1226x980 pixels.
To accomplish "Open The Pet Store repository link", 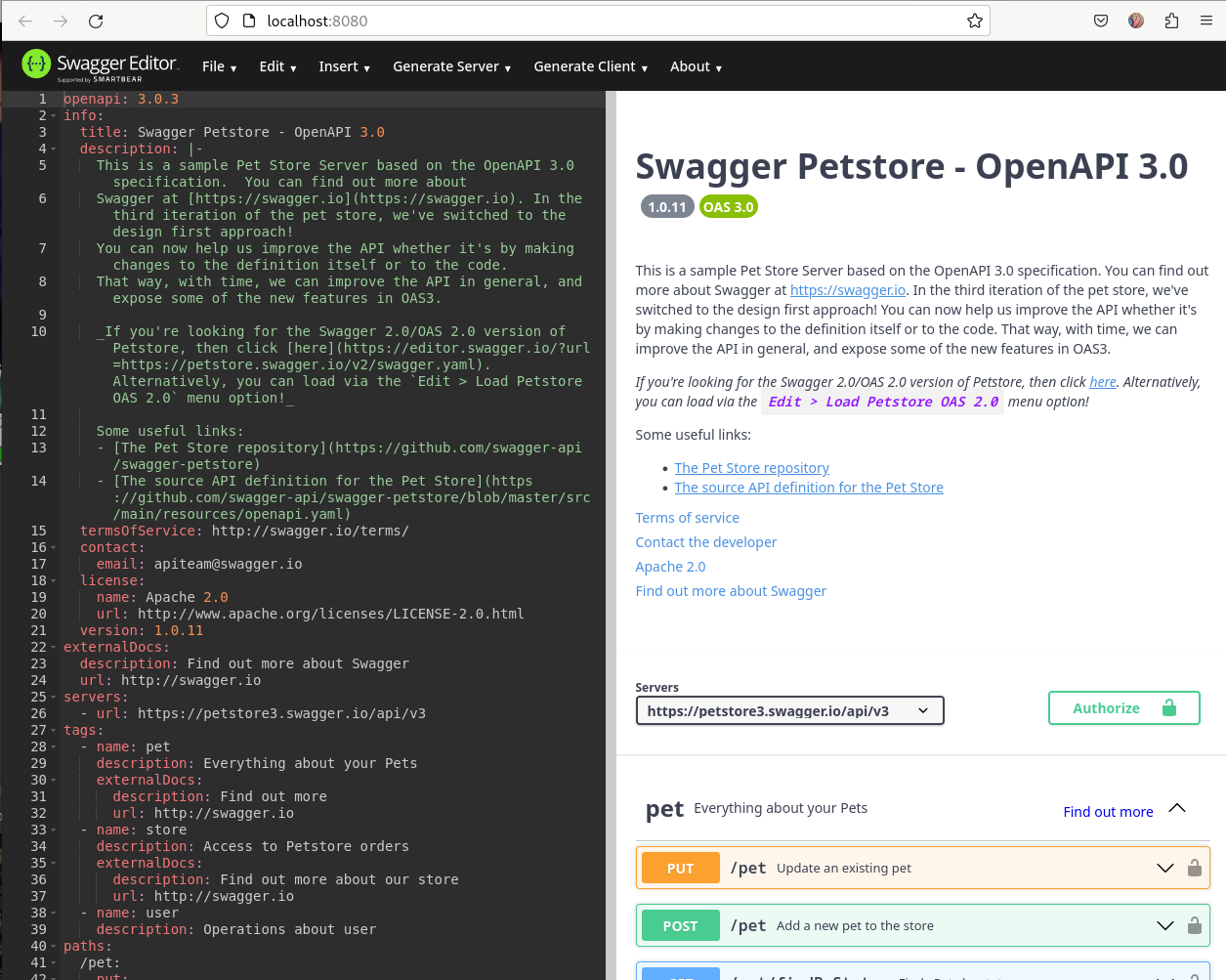I will pyautogui.click(x=751, y=467).
